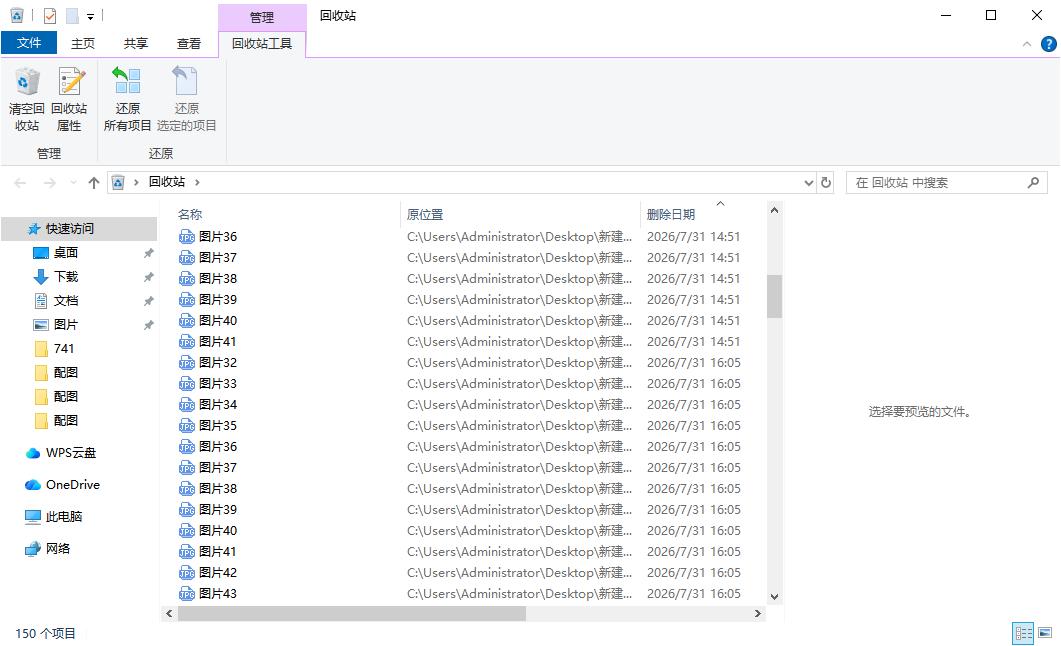
Task: Unpin 下载 from quick access pin
Action: pyautogui.click(x=148, y=277)
